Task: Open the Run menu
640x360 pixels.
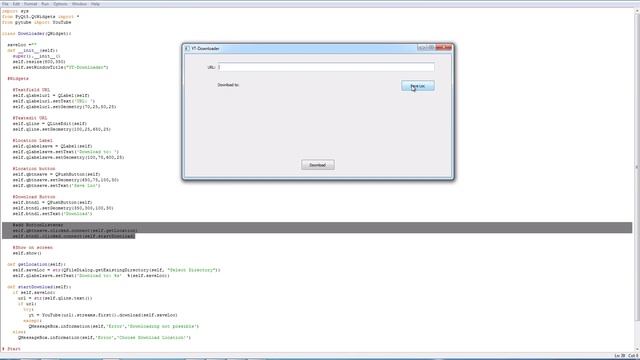Action: 45,4
